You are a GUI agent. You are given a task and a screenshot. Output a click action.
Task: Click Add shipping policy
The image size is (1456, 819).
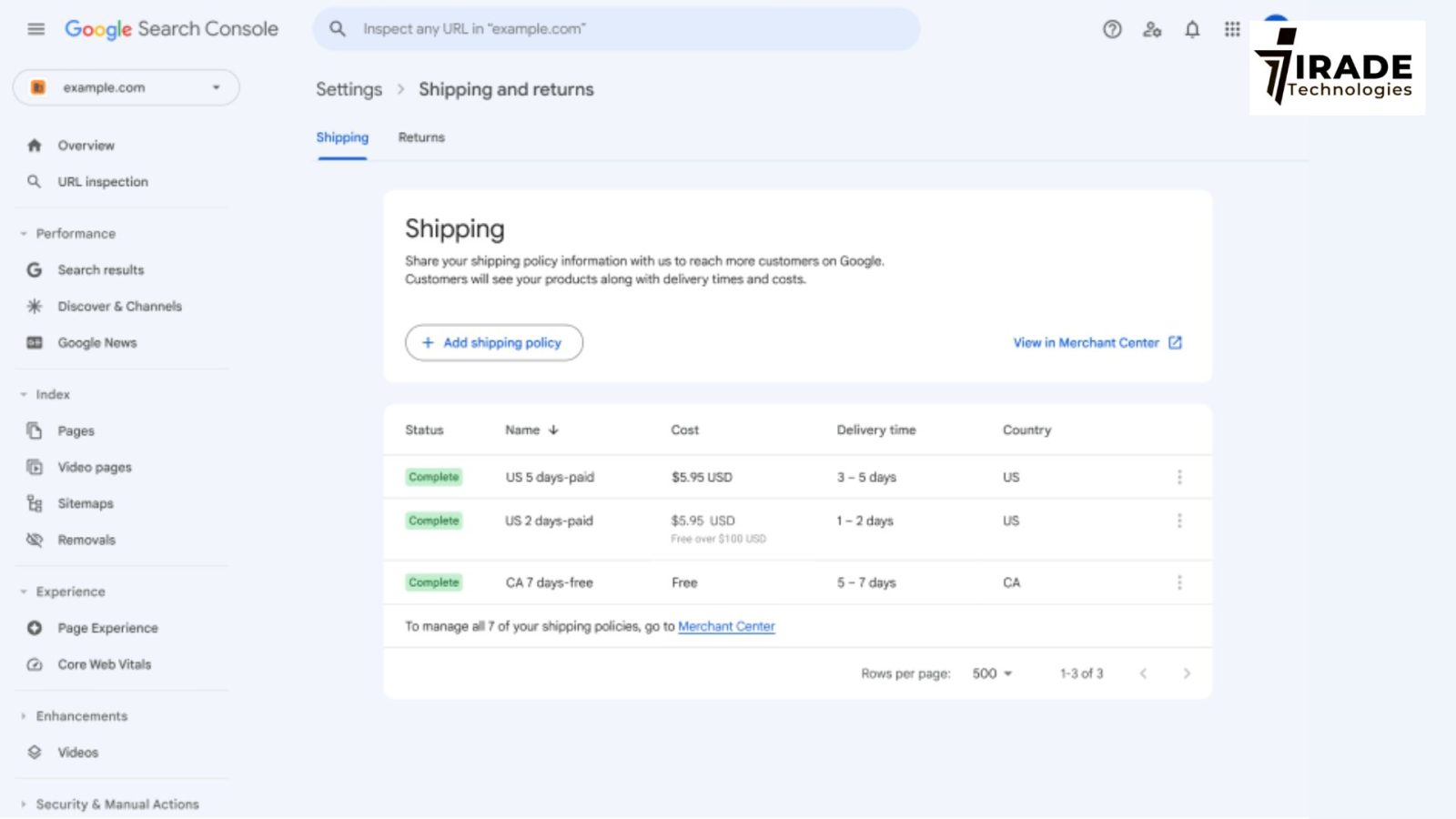[493, 343]
